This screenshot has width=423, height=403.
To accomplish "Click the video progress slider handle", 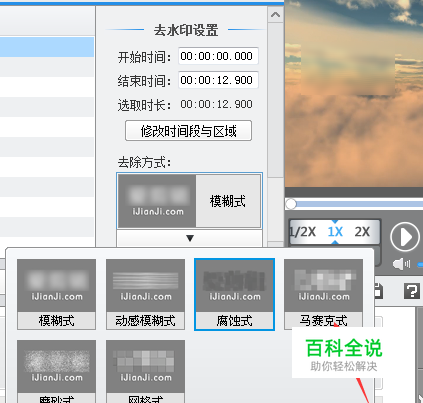I will (x=291, y=204).
